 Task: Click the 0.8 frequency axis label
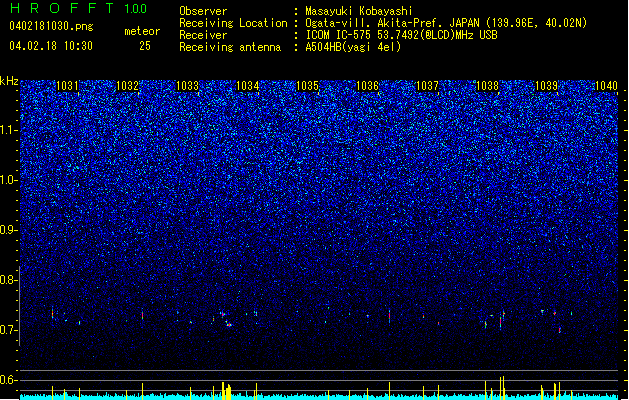(x=9, y=280)
